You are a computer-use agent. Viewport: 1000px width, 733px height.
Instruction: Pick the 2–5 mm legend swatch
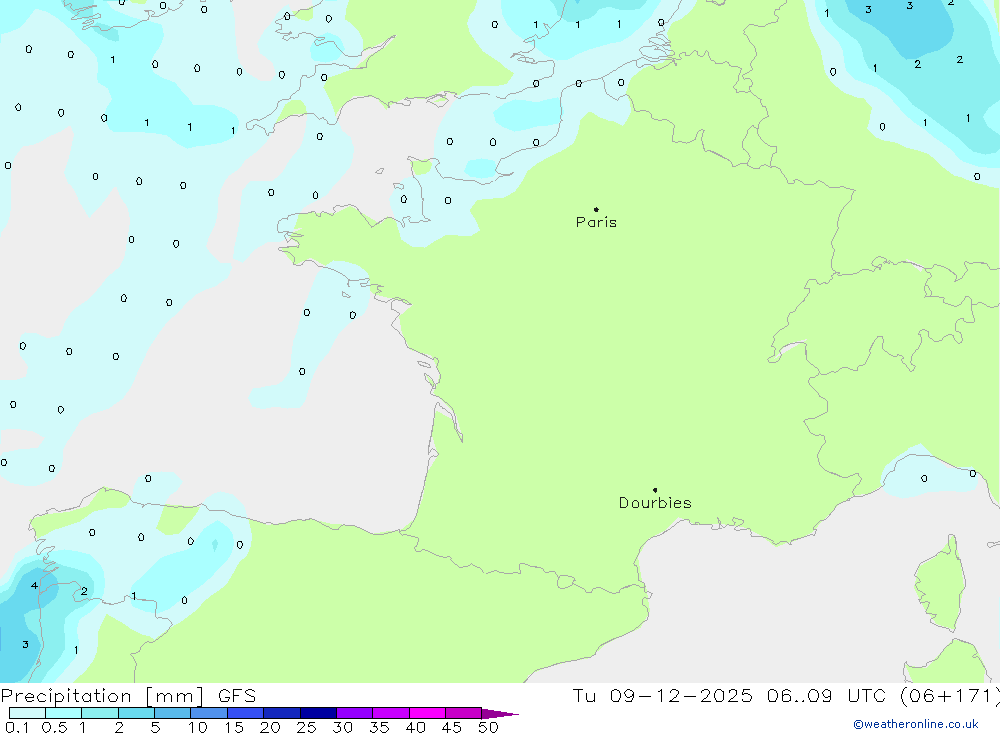[136, 713]
